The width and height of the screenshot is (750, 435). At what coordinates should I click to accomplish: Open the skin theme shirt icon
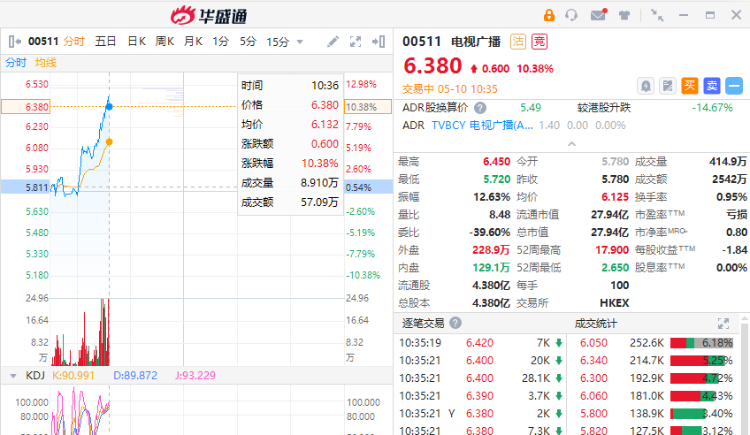pos(624,15)
